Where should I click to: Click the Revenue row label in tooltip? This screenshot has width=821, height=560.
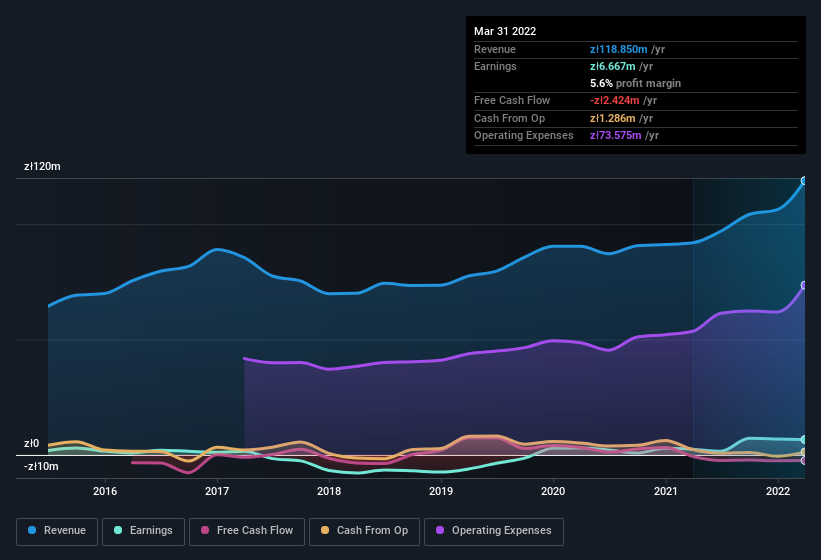click(495, 49)
